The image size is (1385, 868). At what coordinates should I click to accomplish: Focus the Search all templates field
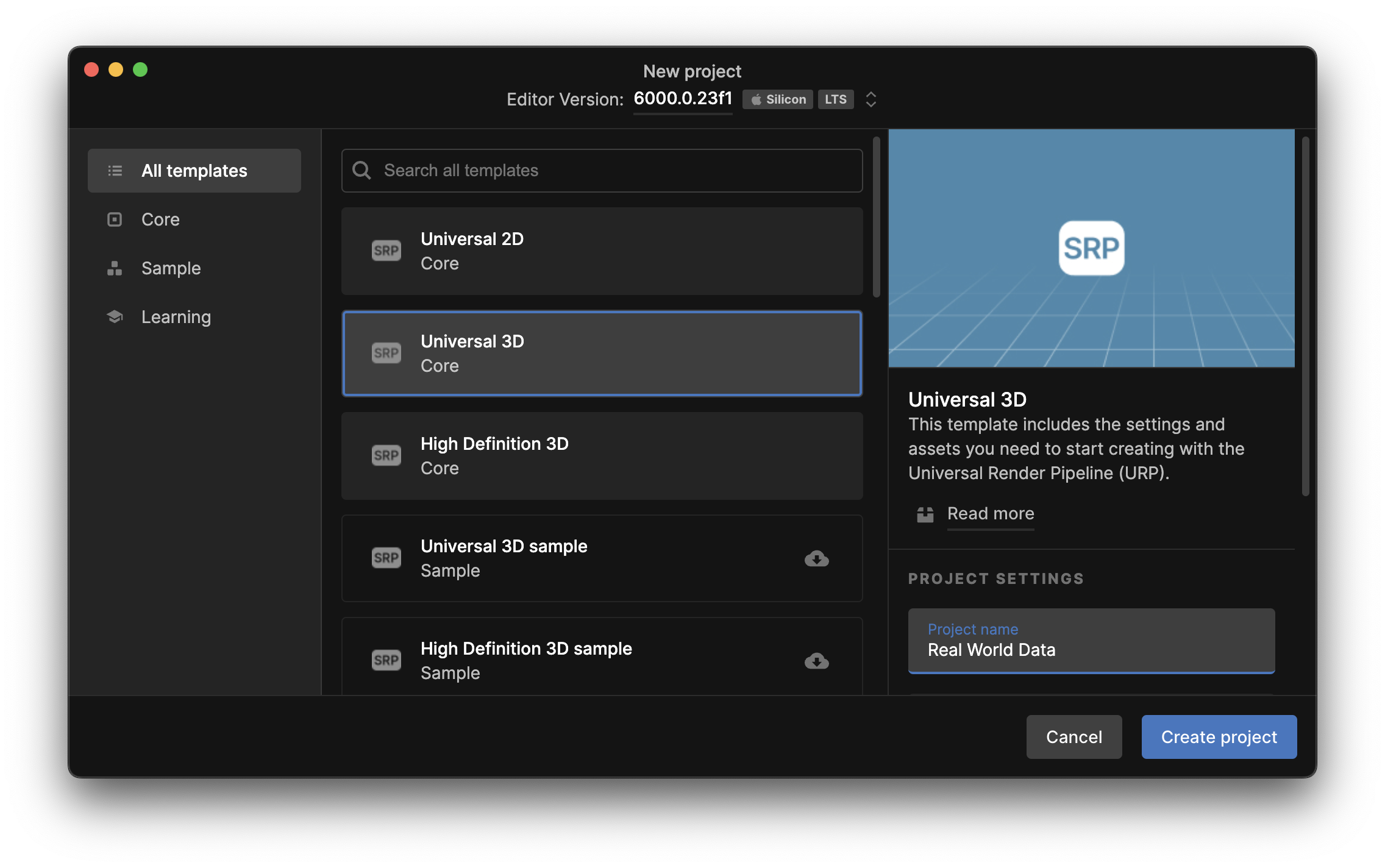602,171
